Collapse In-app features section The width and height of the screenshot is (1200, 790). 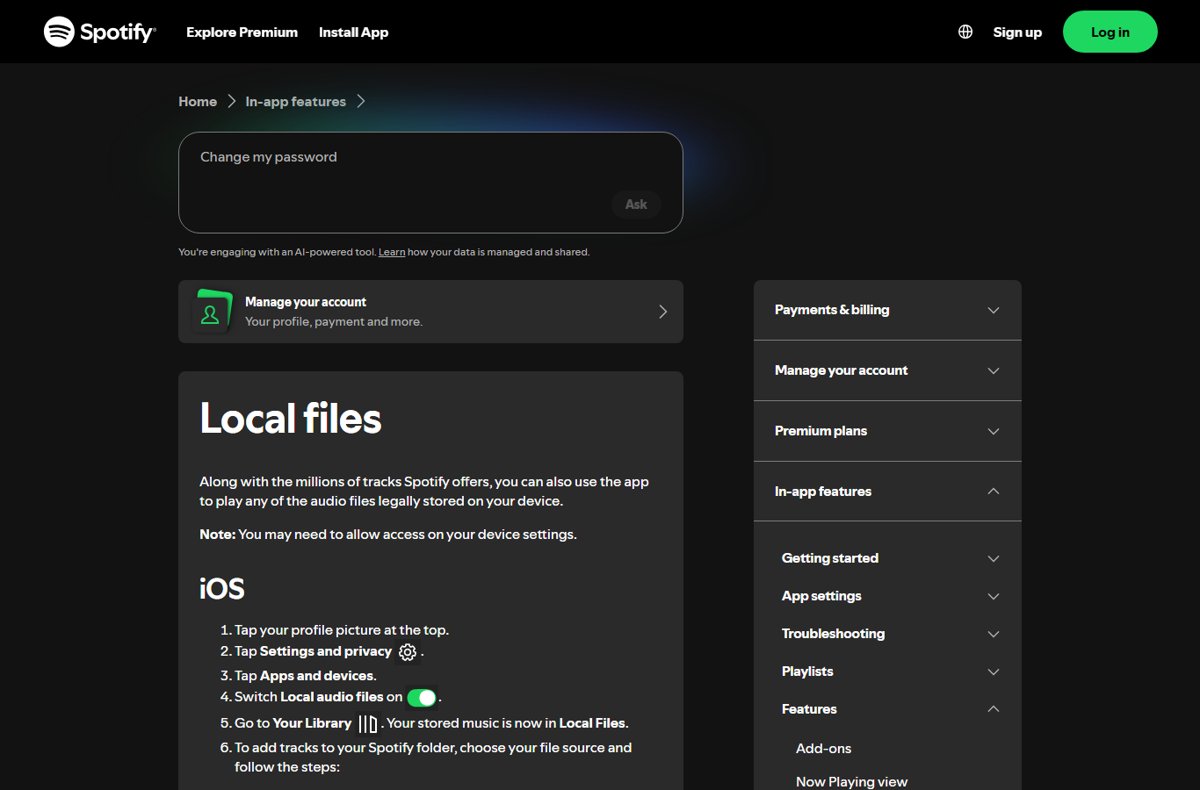coord(887,491)
